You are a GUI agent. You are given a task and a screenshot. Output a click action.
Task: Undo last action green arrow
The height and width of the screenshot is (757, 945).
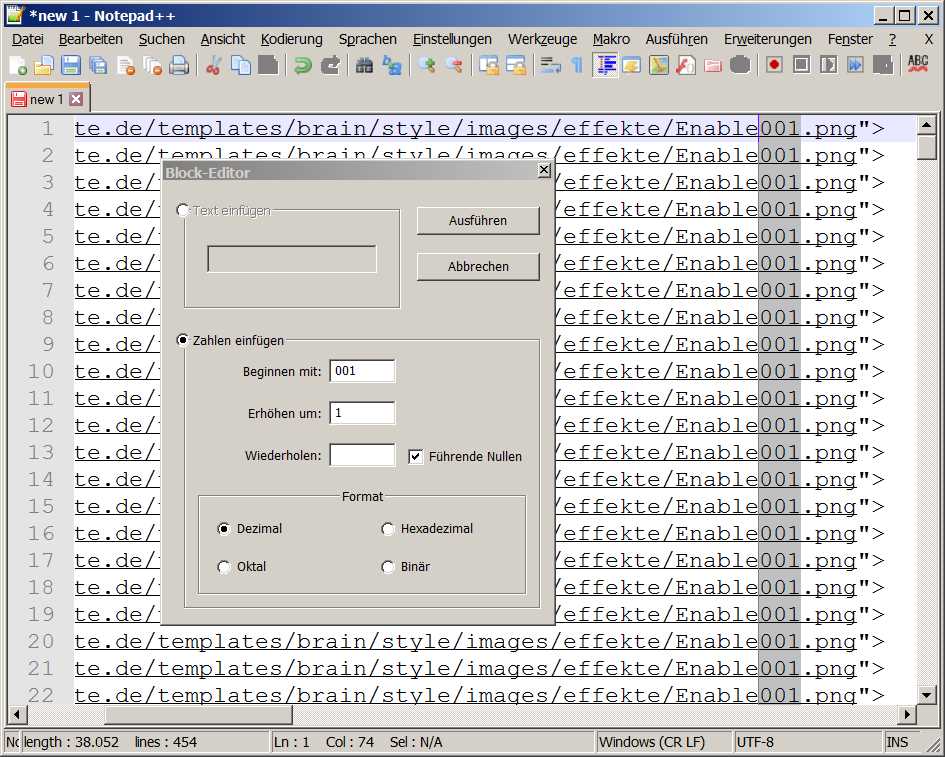(x=303, y=65)
